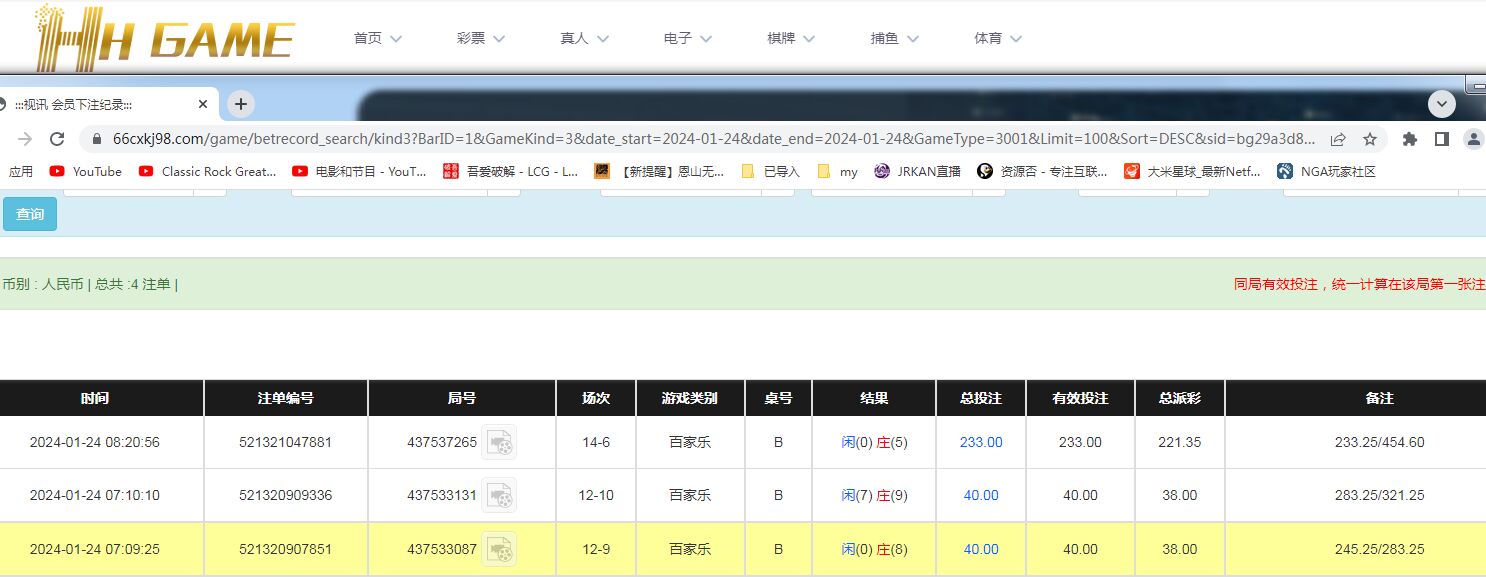Click the video replay icon for round 437533087

499,549
